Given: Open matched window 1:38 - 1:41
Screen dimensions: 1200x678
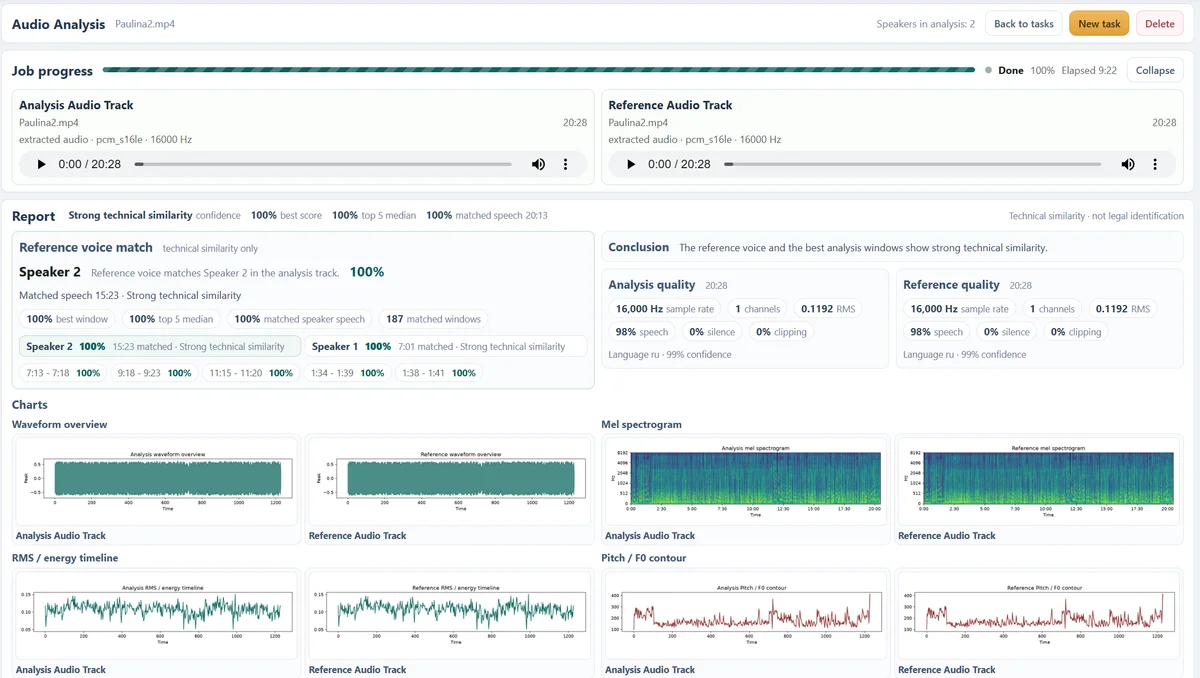Looking at the screenshot, I should pyautogui.click(x=438, y=373).
